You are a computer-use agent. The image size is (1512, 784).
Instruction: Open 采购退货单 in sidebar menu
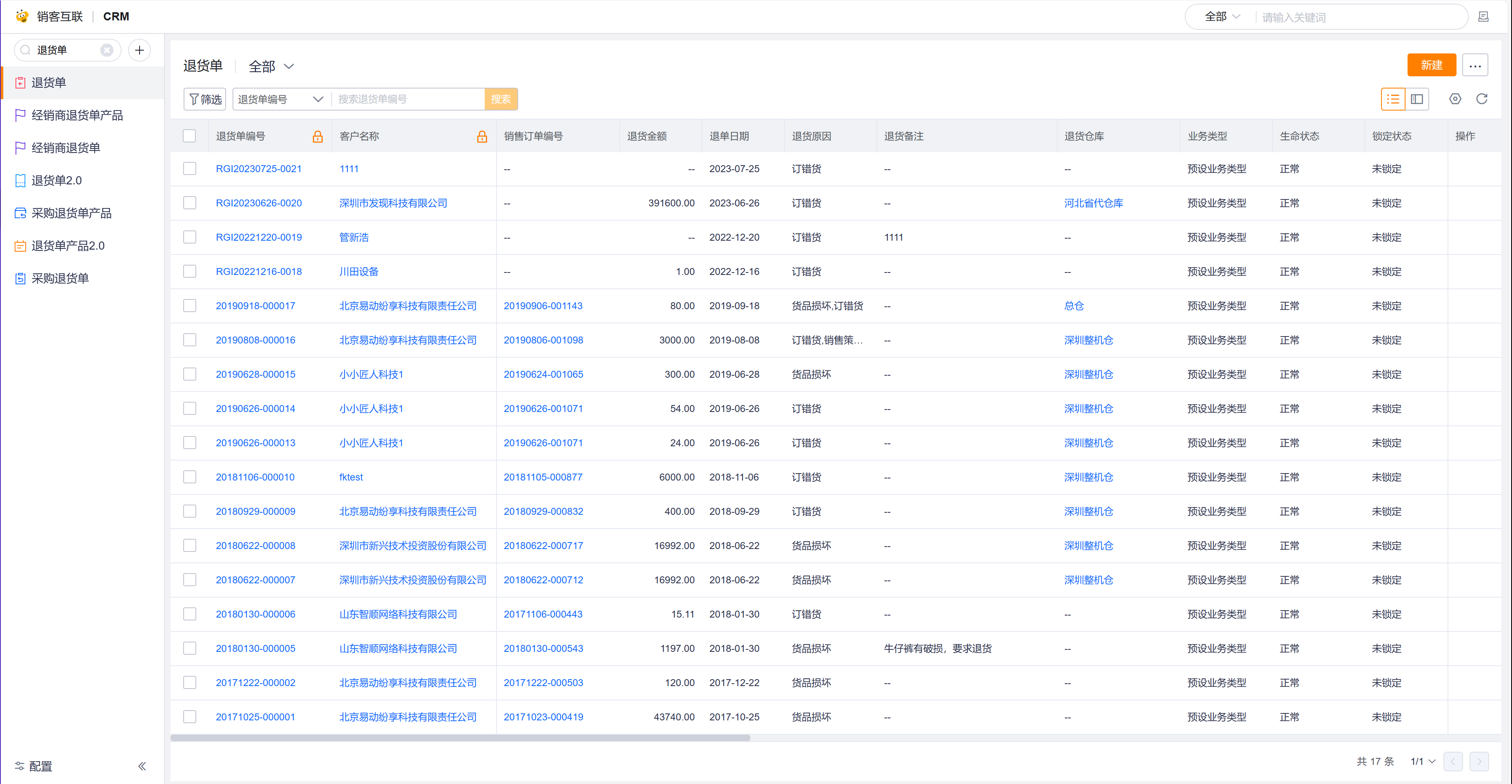tap(60, 278)
